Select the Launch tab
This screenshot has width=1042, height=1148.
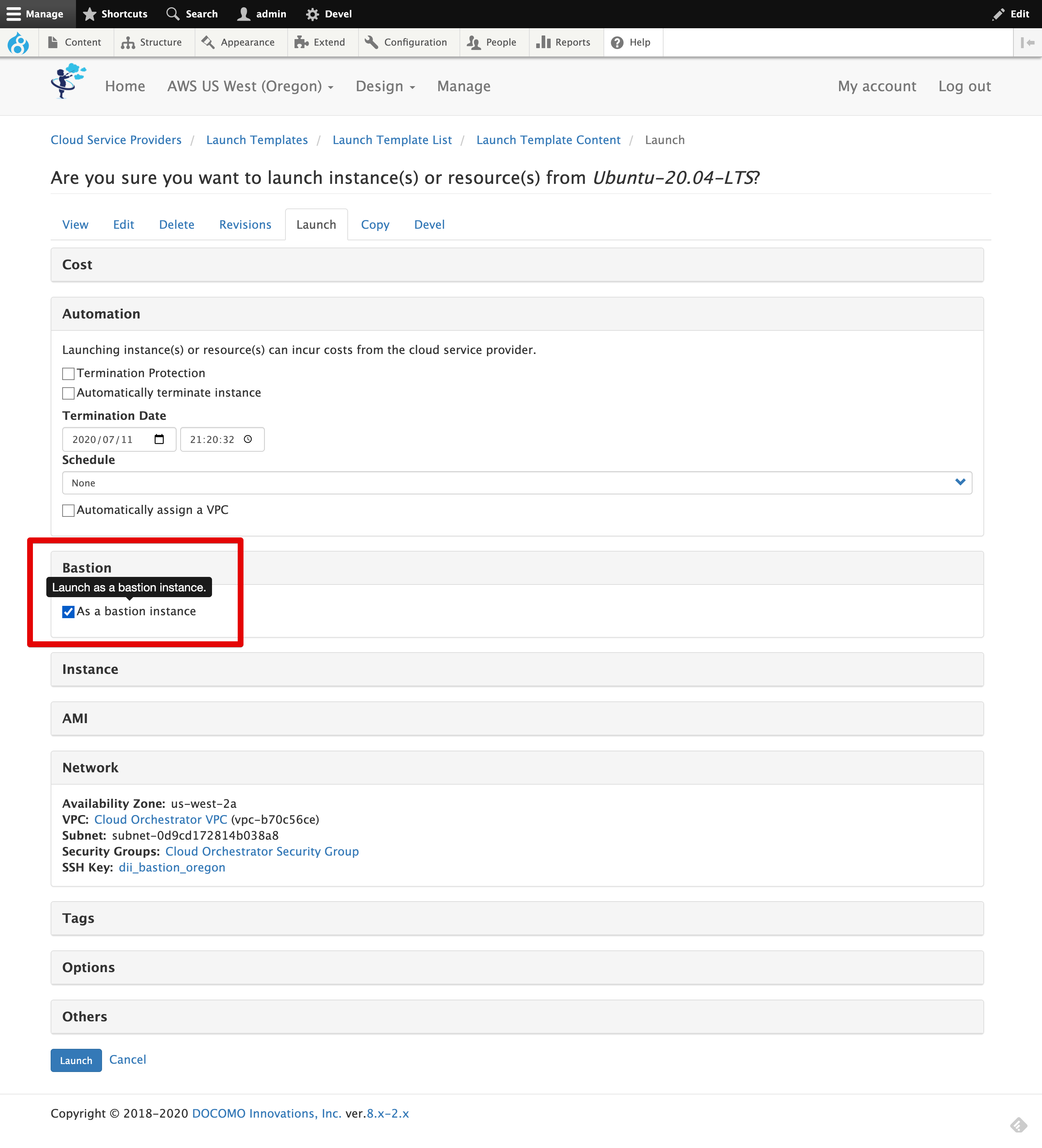pos(316,224)
